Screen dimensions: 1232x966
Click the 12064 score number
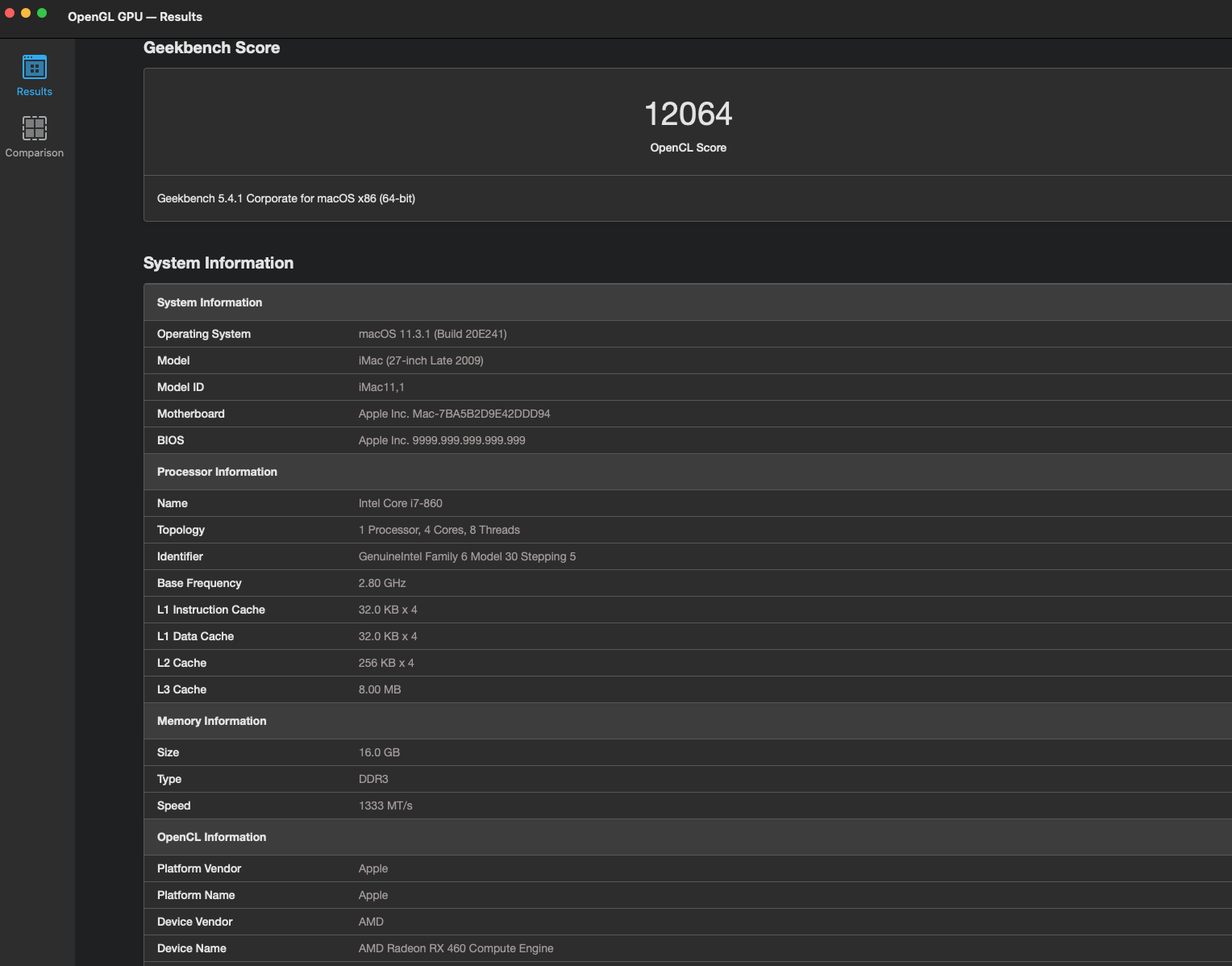pos(688,114)
